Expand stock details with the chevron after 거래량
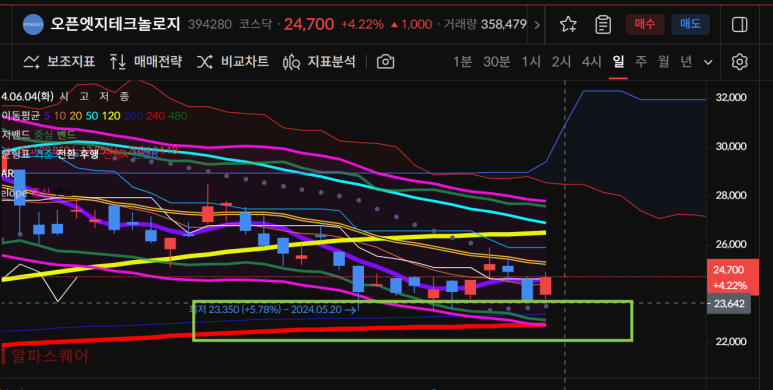Screen dimensions: 773x390 pyautogui.click(x=537, y=24)
